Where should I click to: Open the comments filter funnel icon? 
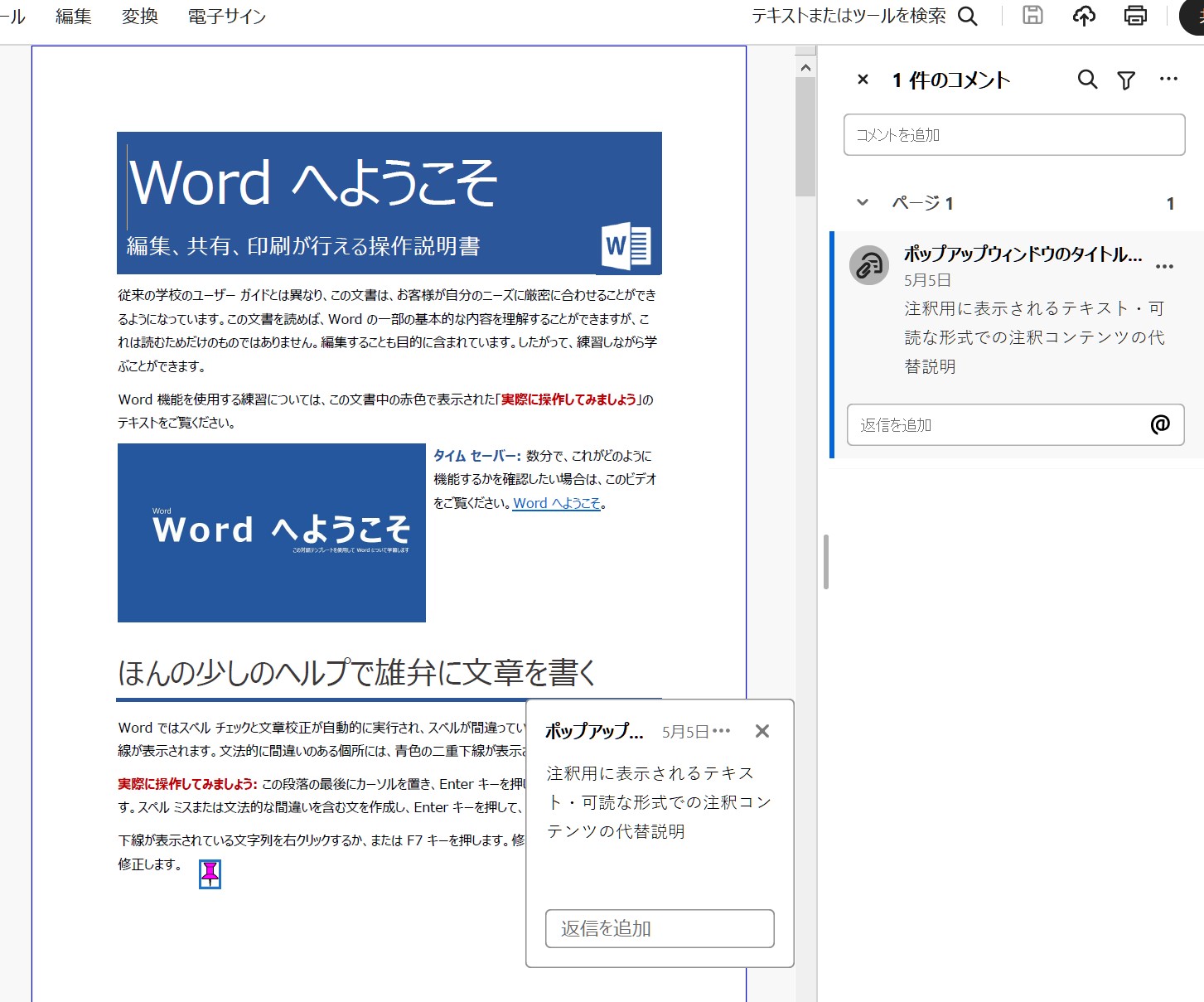pos(1126,80)
